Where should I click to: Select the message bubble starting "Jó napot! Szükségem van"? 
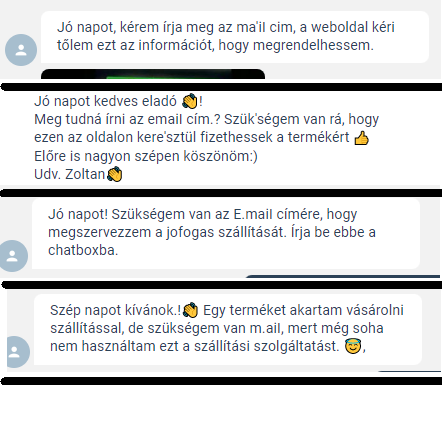pos(226,233)
